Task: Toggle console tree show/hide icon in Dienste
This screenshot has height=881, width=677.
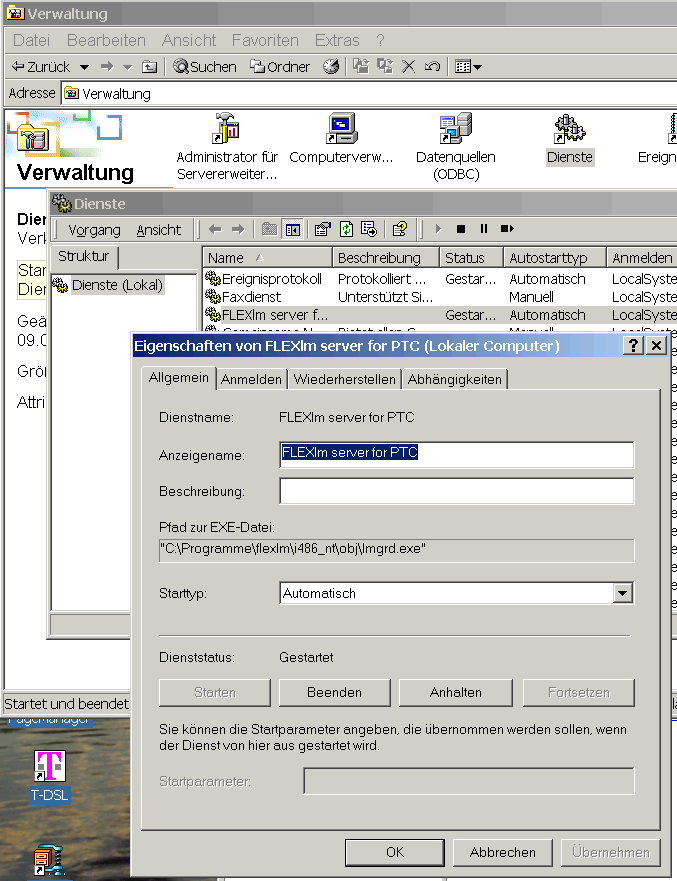Action: [293, 229]
